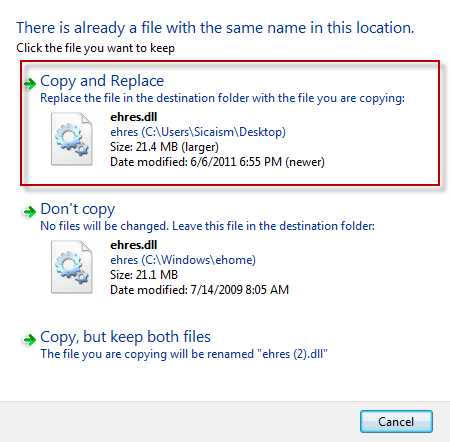Click the 'Size: 21.4 MB (larger)' text

click(164, 147)
